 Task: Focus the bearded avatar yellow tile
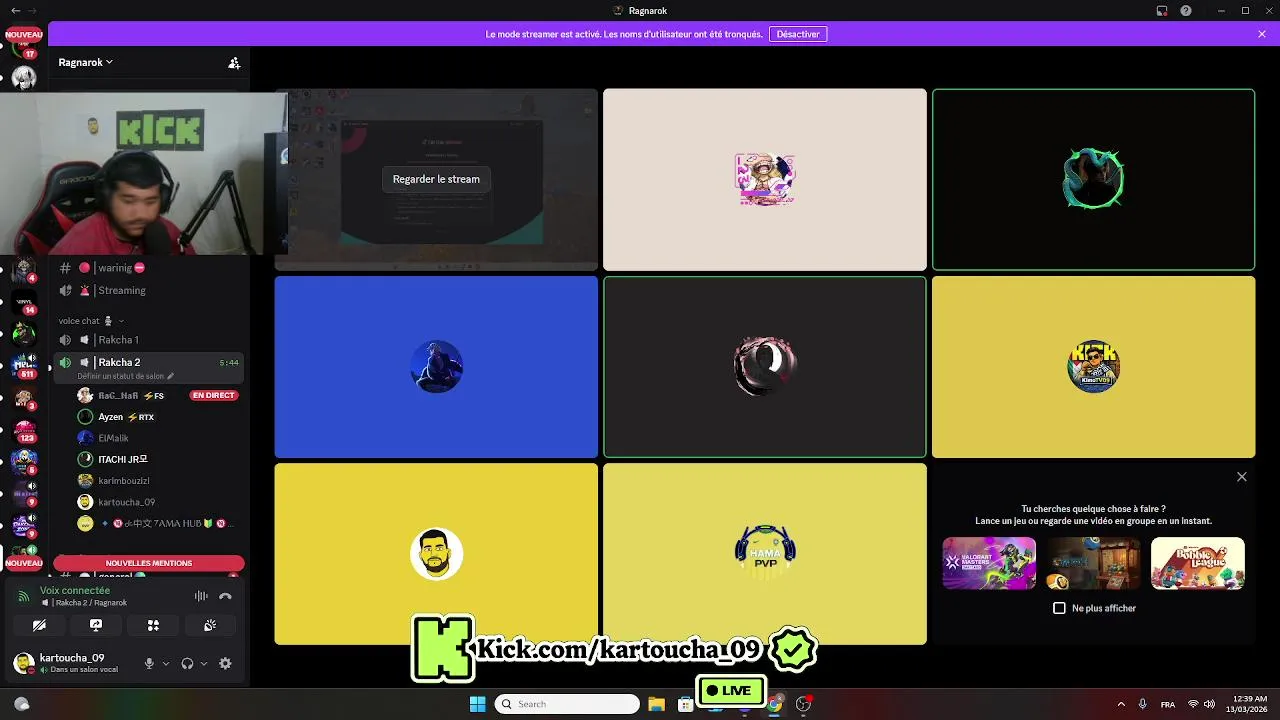click(x=436, y=554)
